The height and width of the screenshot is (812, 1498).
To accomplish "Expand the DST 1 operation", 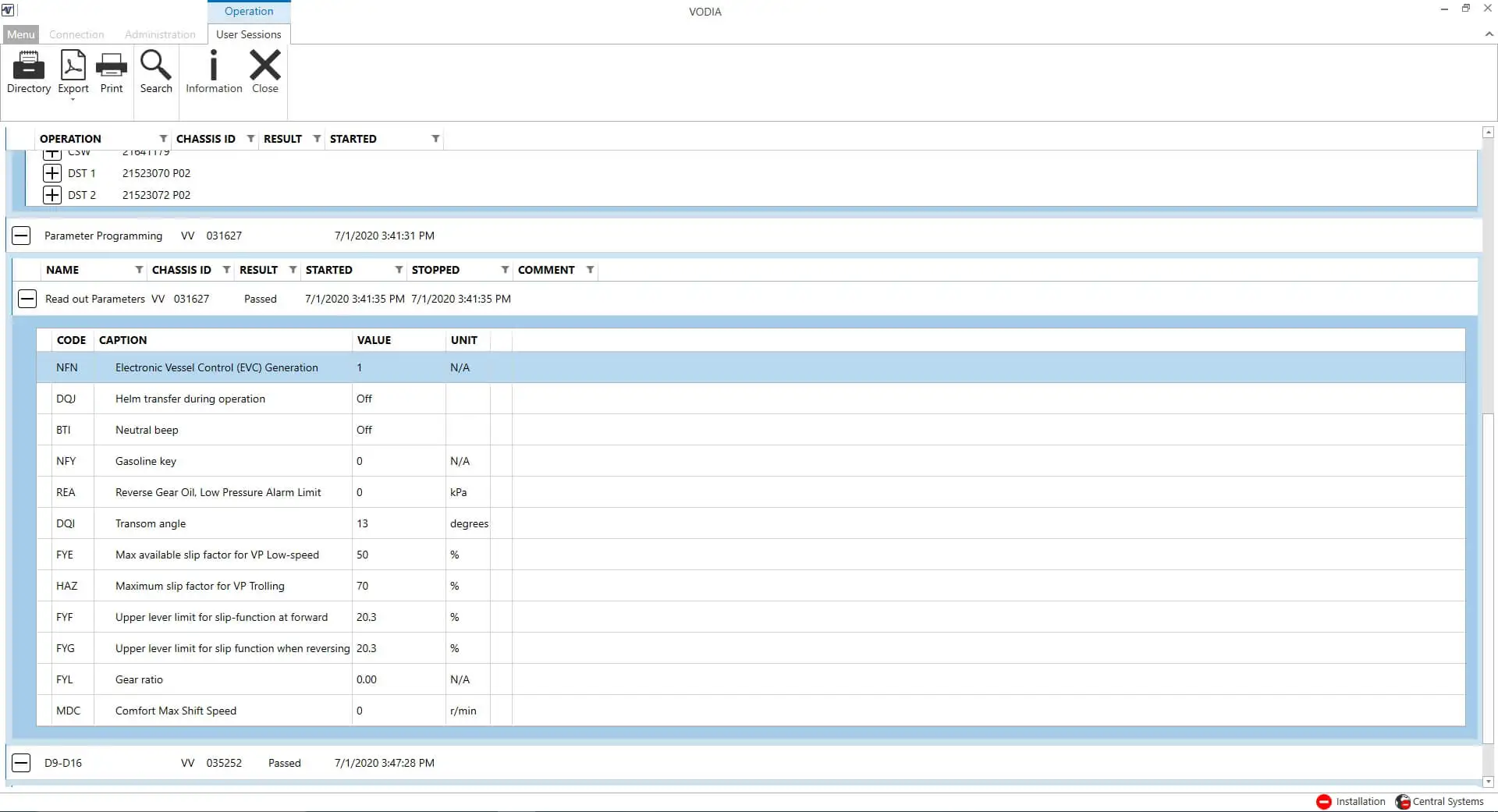I will [51, 172].
